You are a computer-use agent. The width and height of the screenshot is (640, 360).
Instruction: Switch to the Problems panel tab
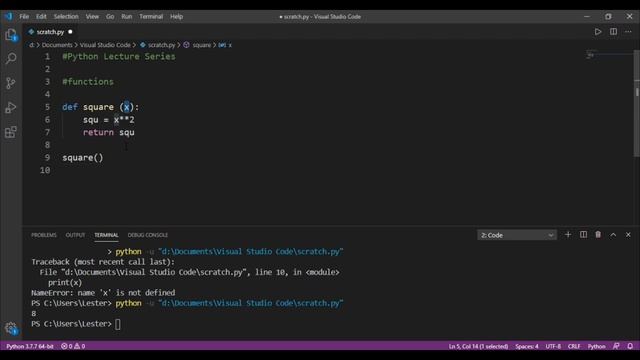click(44, 235)
